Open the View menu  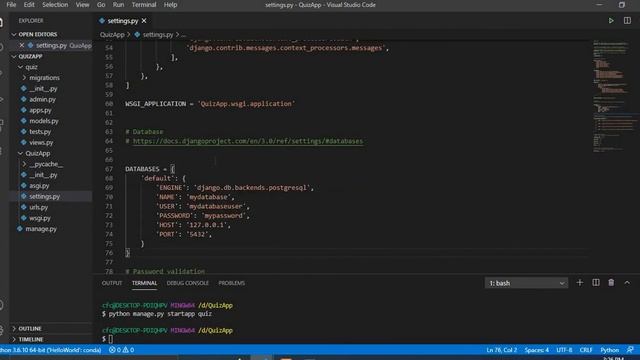tap(82, 5)
